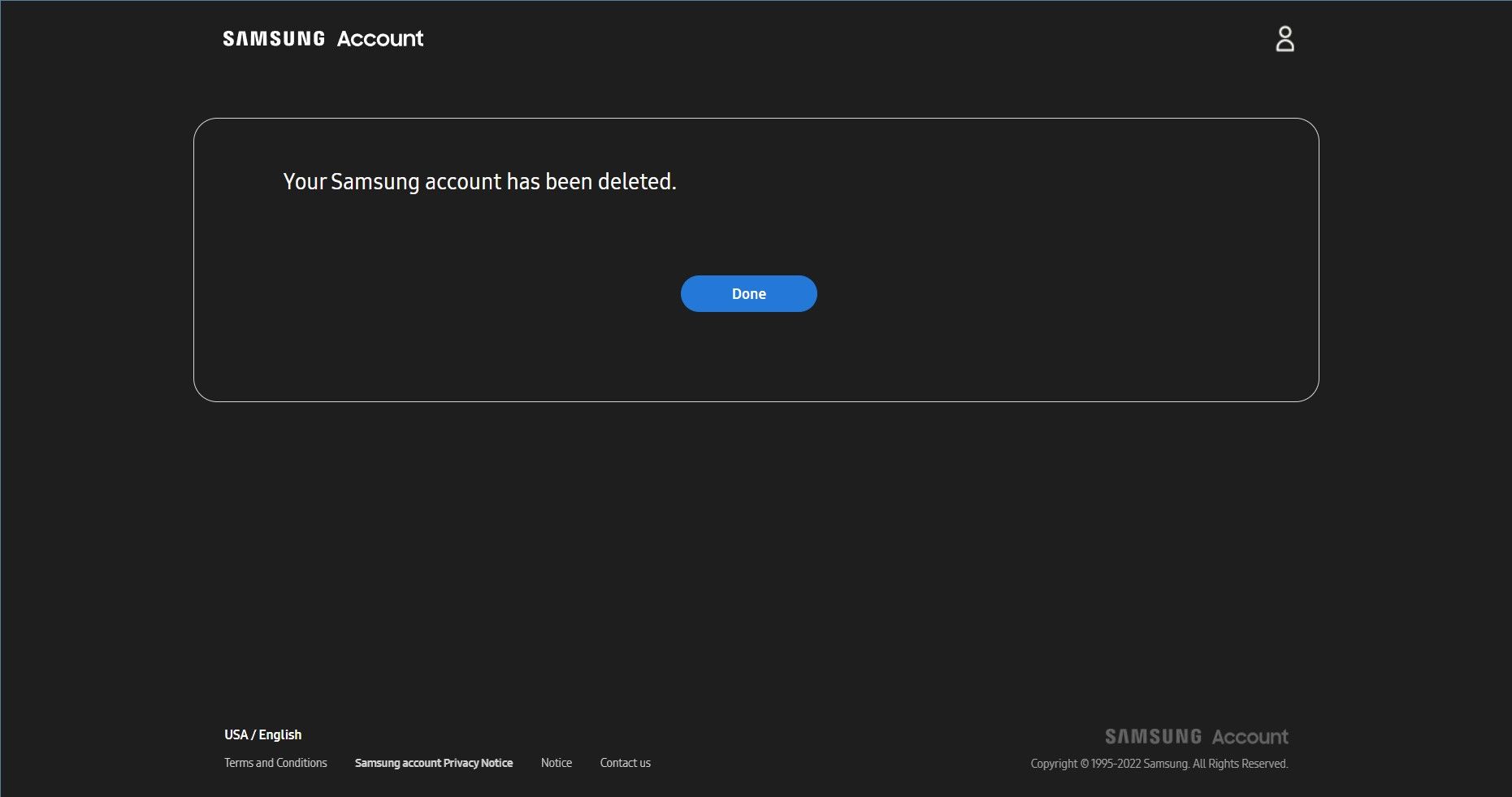Open Samsung account Privacy Notice
Image resolution: width=1512 pixels, height=797 pixels.
pyautogui.click(x=434, y=763)
